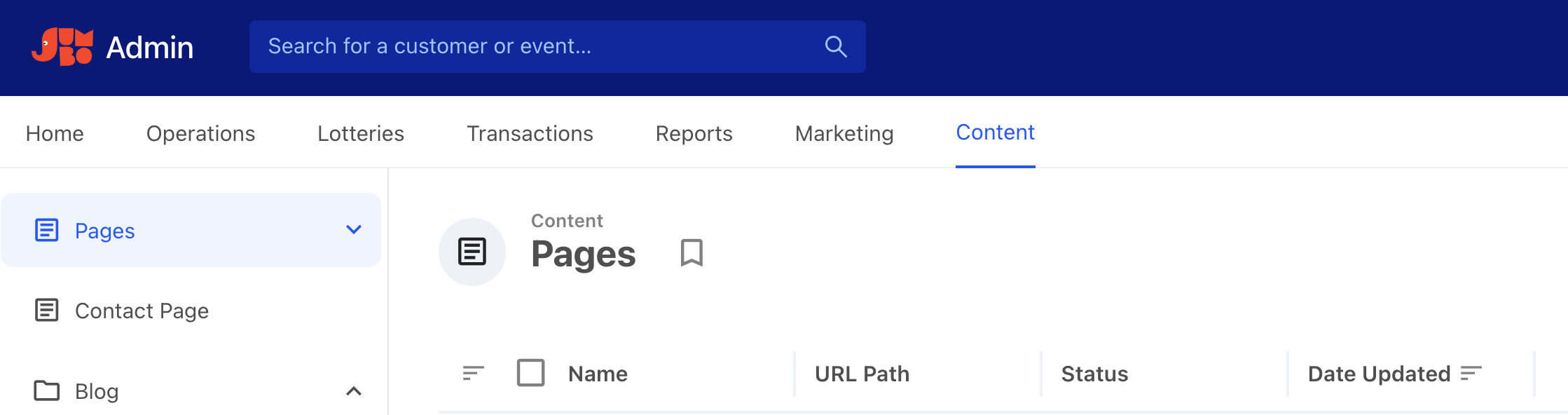Image resolution: width=1568 pixels, height=415 pixels.
Task: Collapse the Pages sidebar chevron
Action: pos(354,230)
